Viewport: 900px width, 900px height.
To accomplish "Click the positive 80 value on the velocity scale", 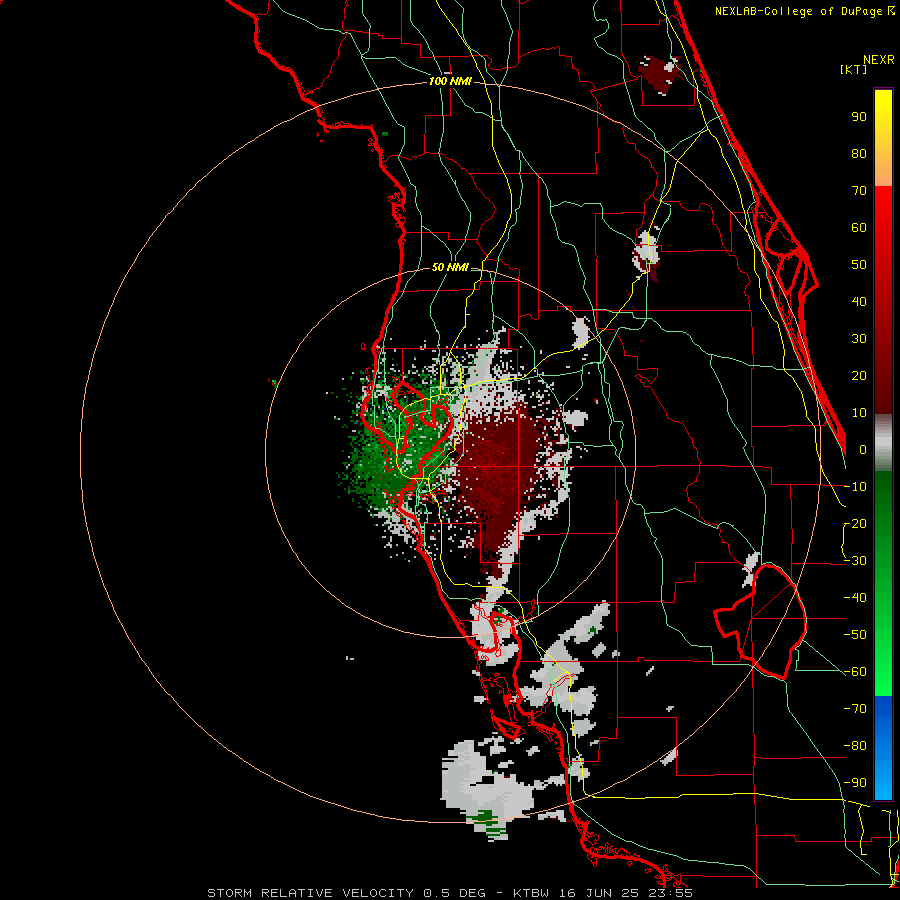I will point(859,153).
